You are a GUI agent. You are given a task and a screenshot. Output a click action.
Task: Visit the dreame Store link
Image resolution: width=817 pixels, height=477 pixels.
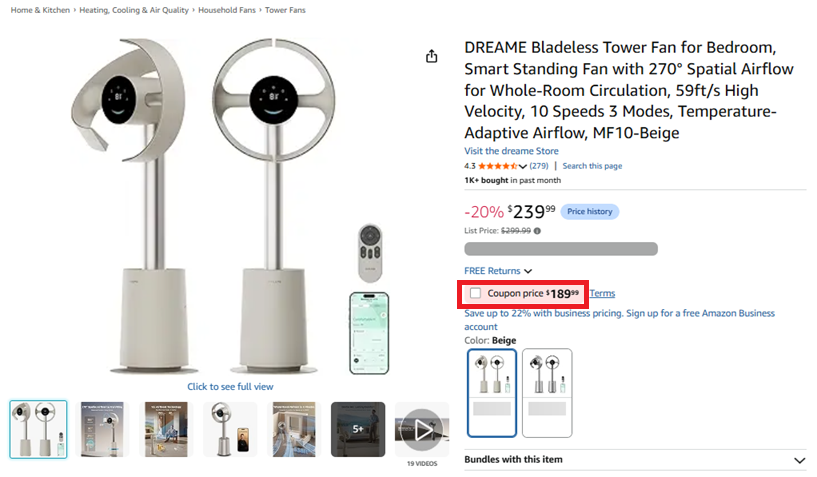pos(511,151)
